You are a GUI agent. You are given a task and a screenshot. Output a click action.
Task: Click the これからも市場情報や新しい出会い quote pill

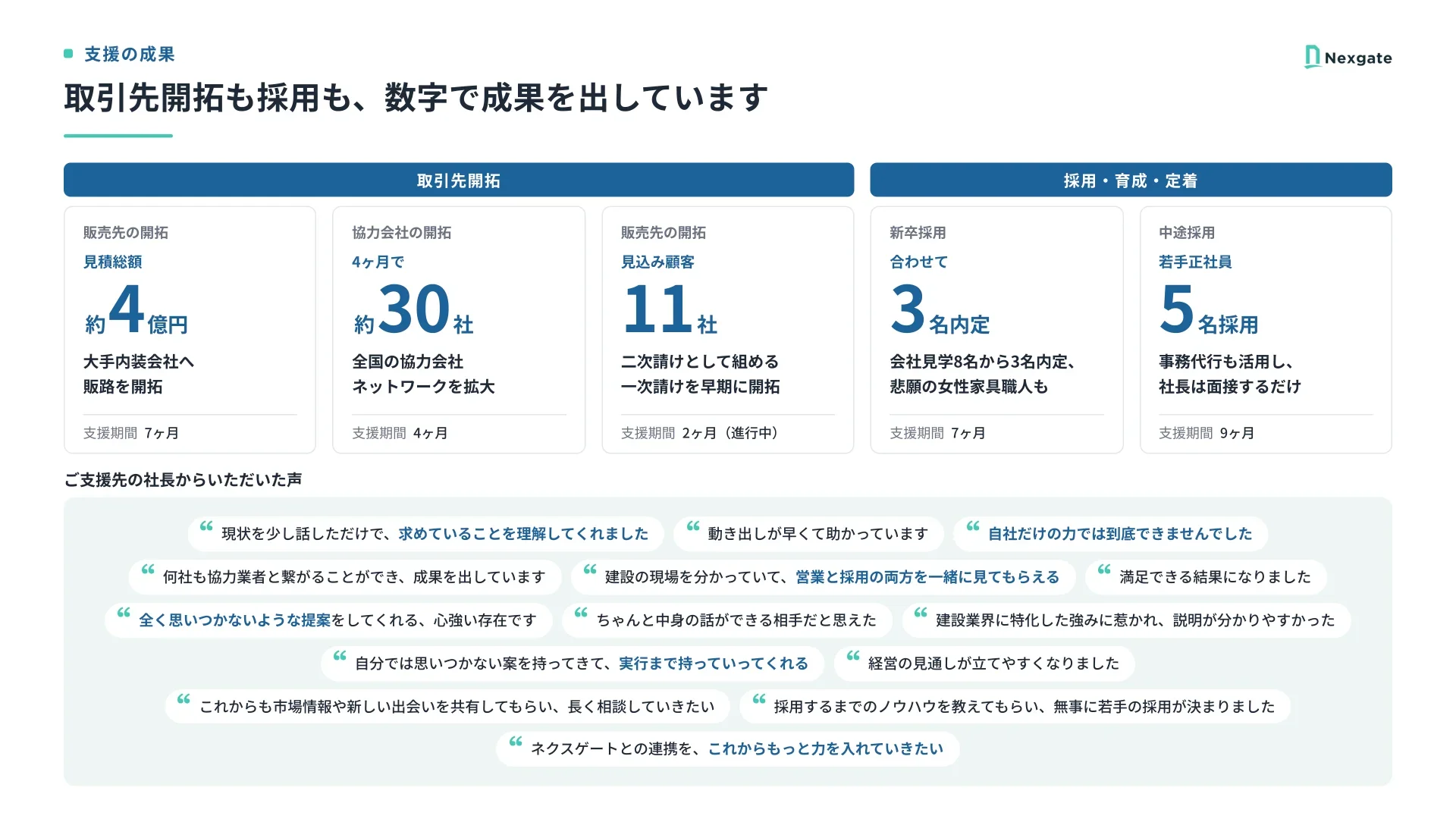pos(447,706)
